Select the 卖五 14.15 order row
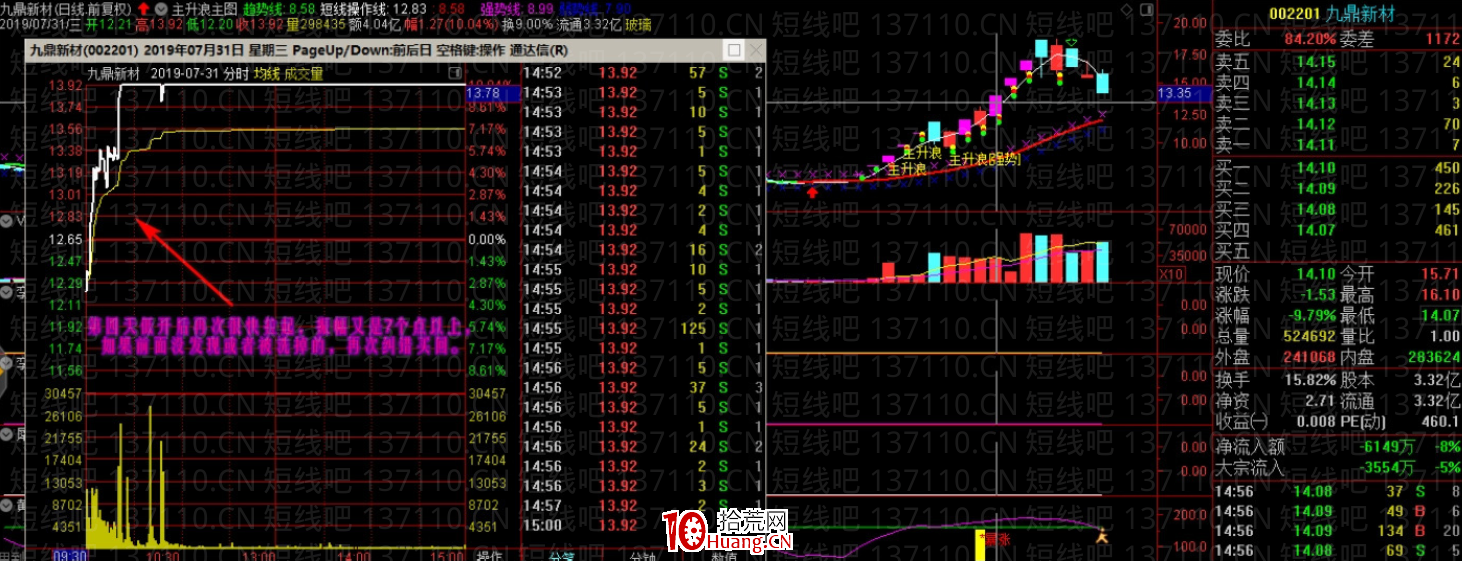This screenshot has width=1462, height=561. [1337, 62]
